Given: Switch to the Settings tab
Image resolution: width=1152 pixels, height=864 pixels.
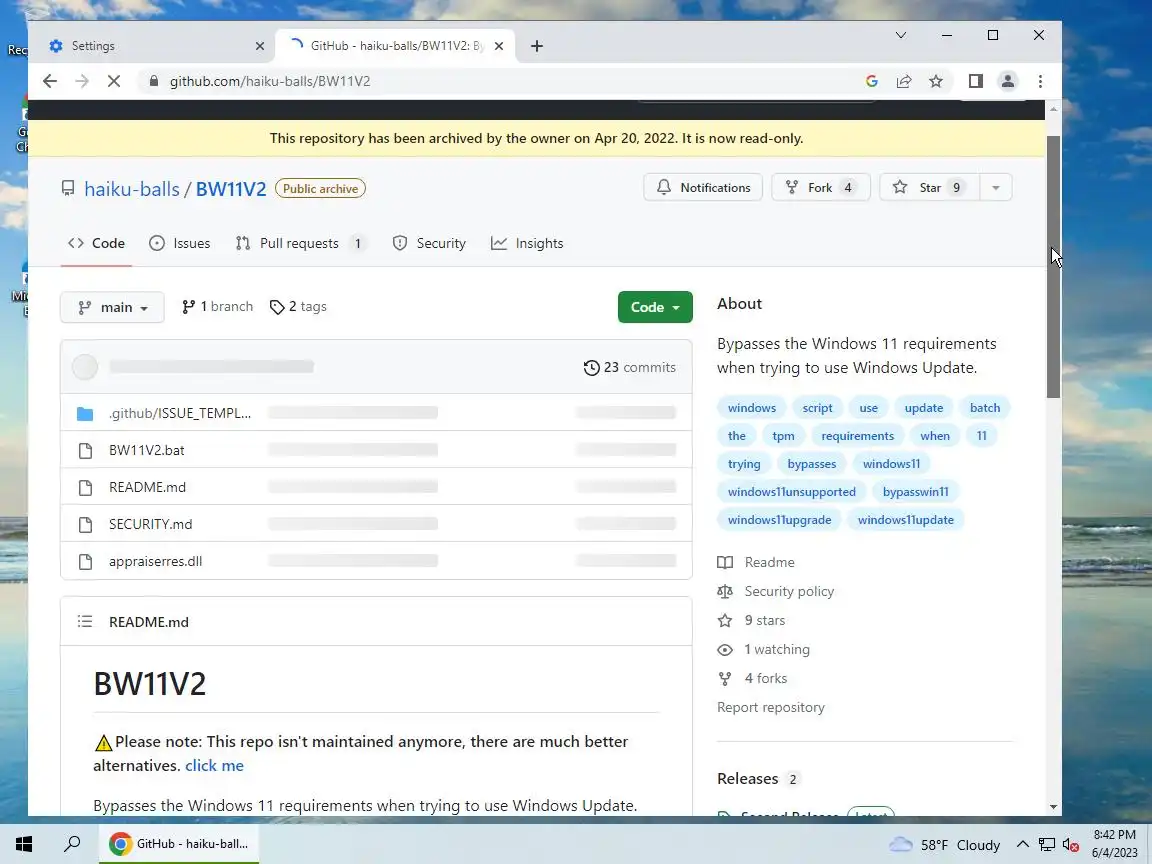Looking at the screenshot, I should [x=154, y=46].
